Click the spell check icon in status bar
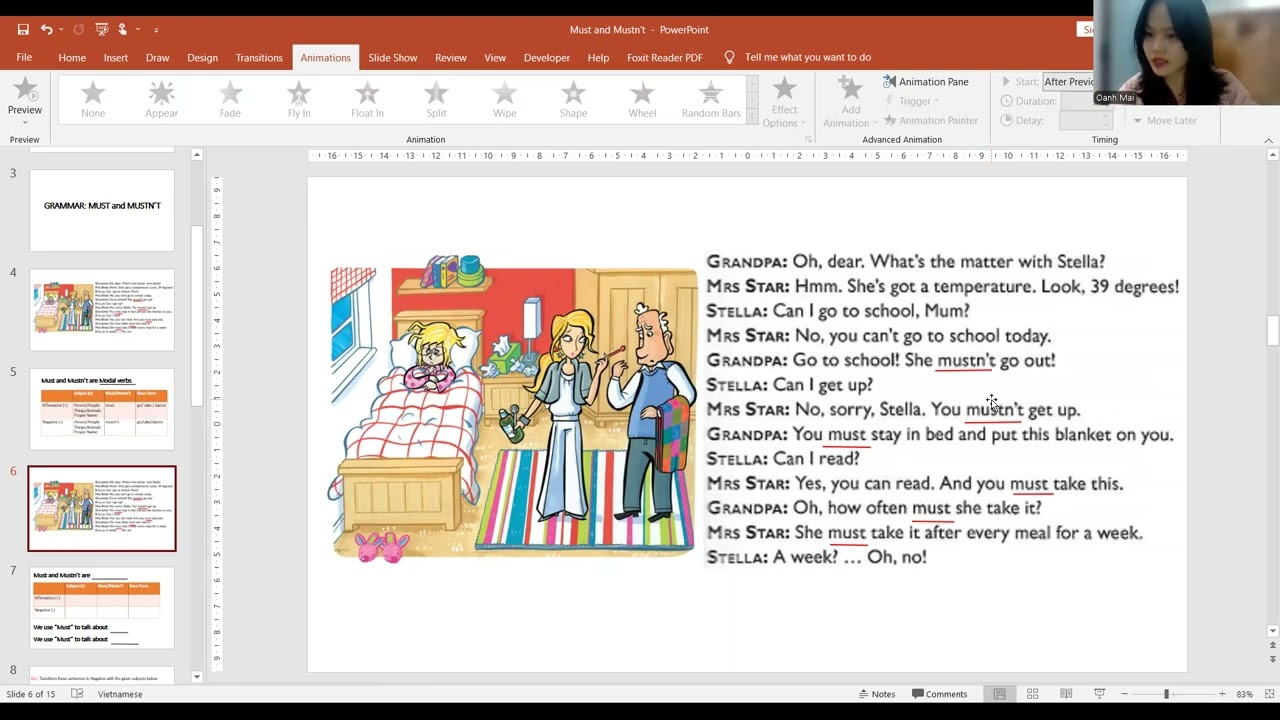This screenshot has height=720, width=1280. pyautogui.click(x=77, y=694)
